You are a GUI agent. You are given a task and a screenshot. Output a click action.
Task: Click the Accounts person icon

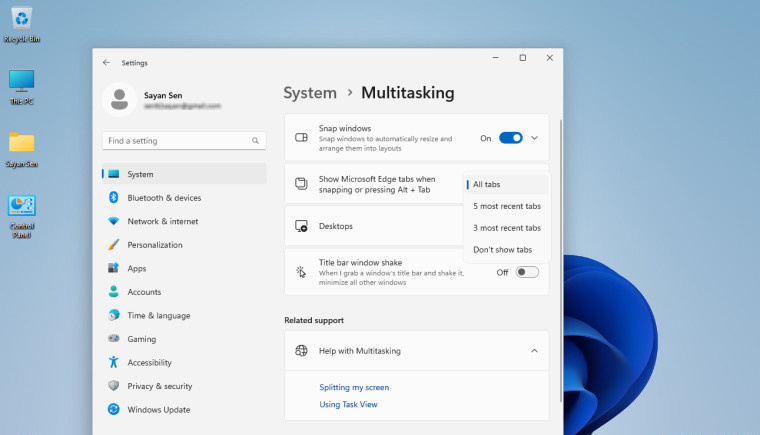[113, 291]
